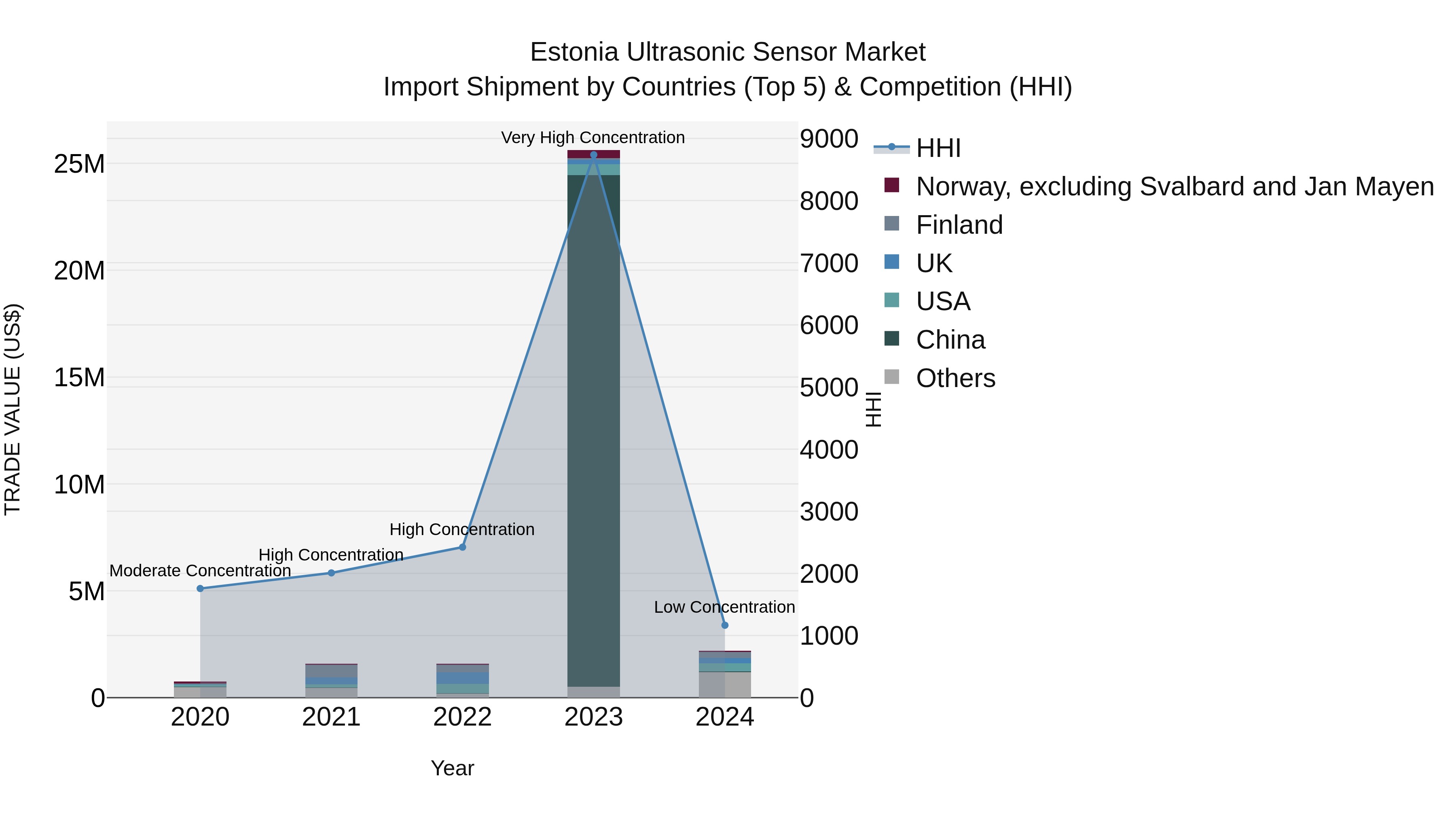Click the 9000 HHI axis tick
This screenshot has width=1456, height=819.
pos(829,138)
